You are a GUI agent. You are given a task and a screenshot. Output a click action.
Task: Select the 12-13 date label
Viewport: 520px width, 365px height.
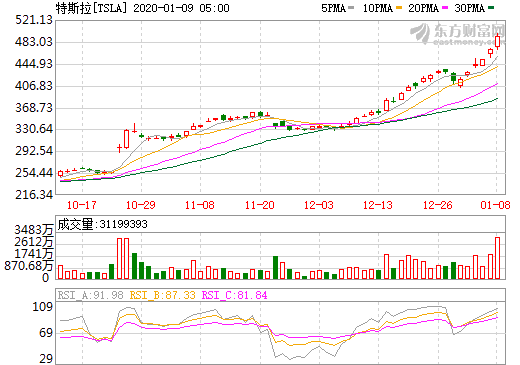[x=378, y=205]
